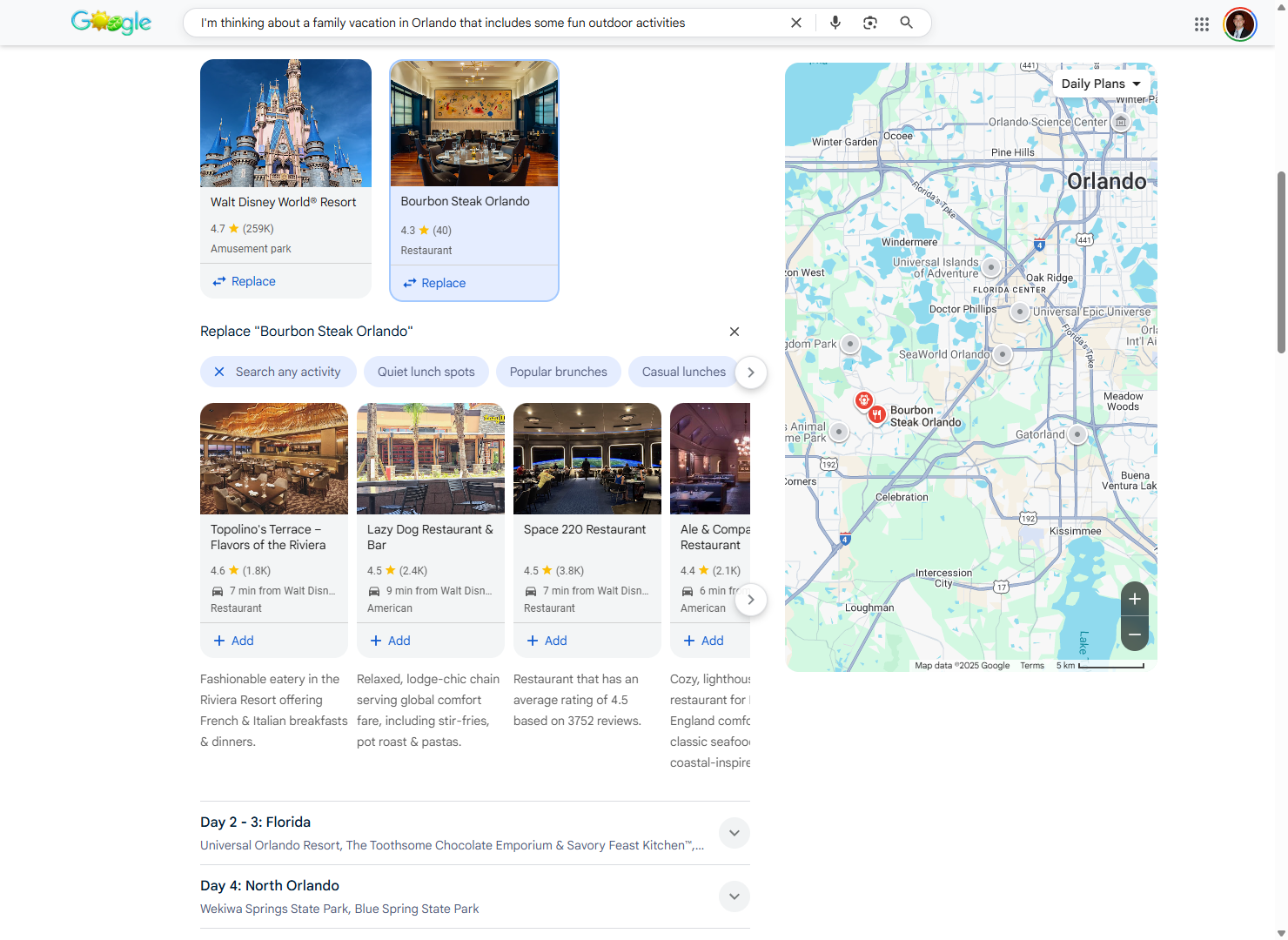Screen dimensions: 1288x940
Task: Open the Daily Plans dropdown
Action: (x=1100, y=83)
